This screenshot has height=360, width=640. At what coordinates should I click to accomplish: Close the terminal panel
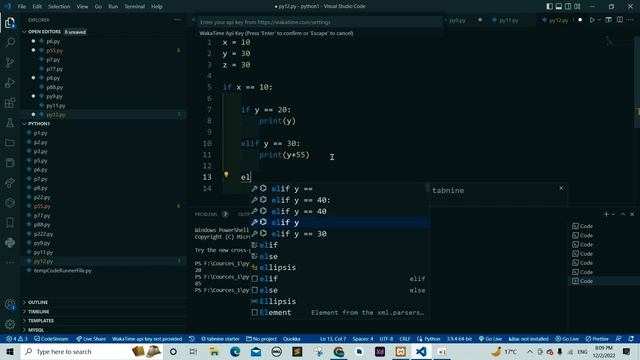coord(632,214)
